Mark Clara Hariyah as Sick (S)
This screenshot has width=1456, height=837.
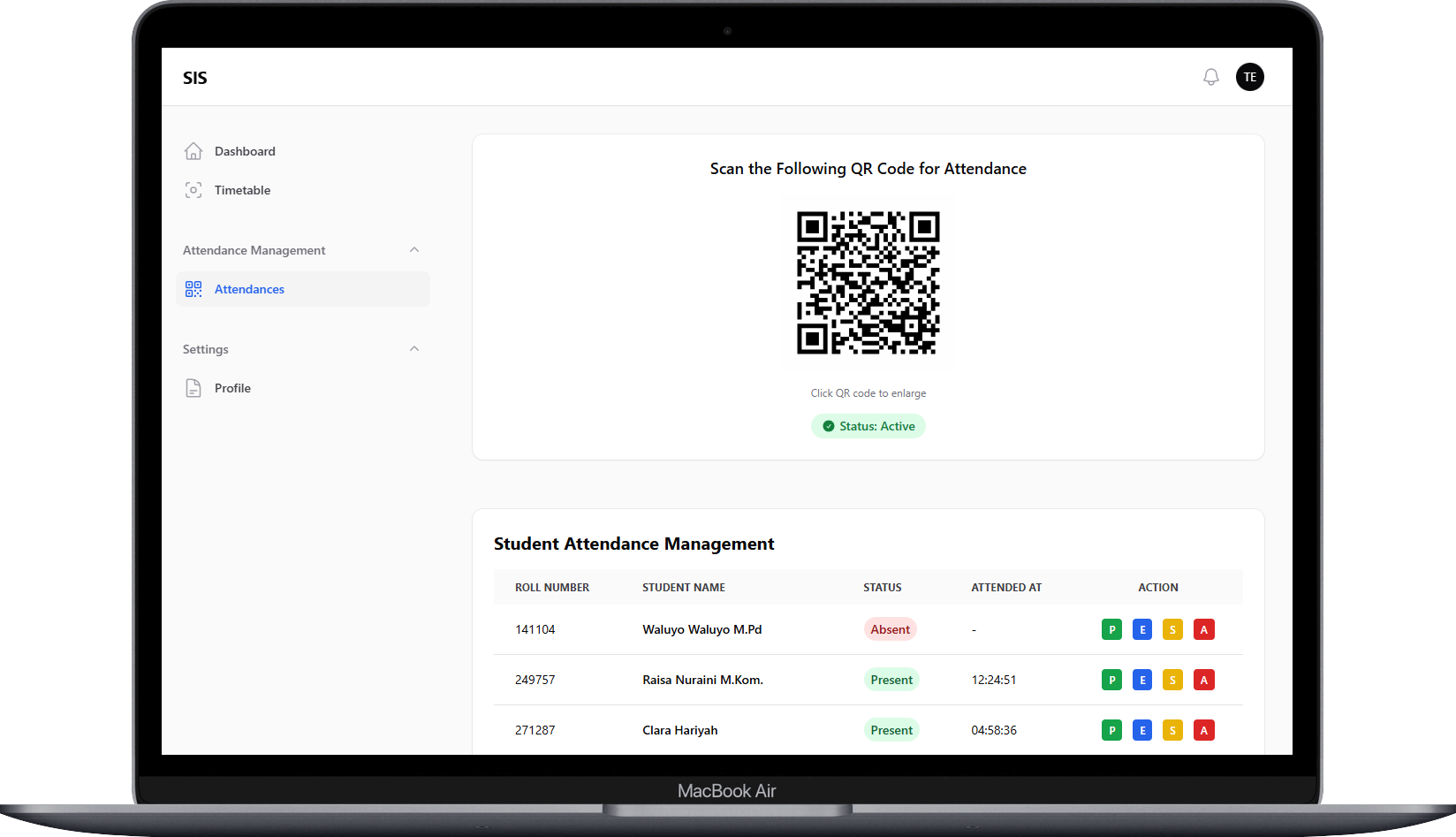pos(1173,730)
